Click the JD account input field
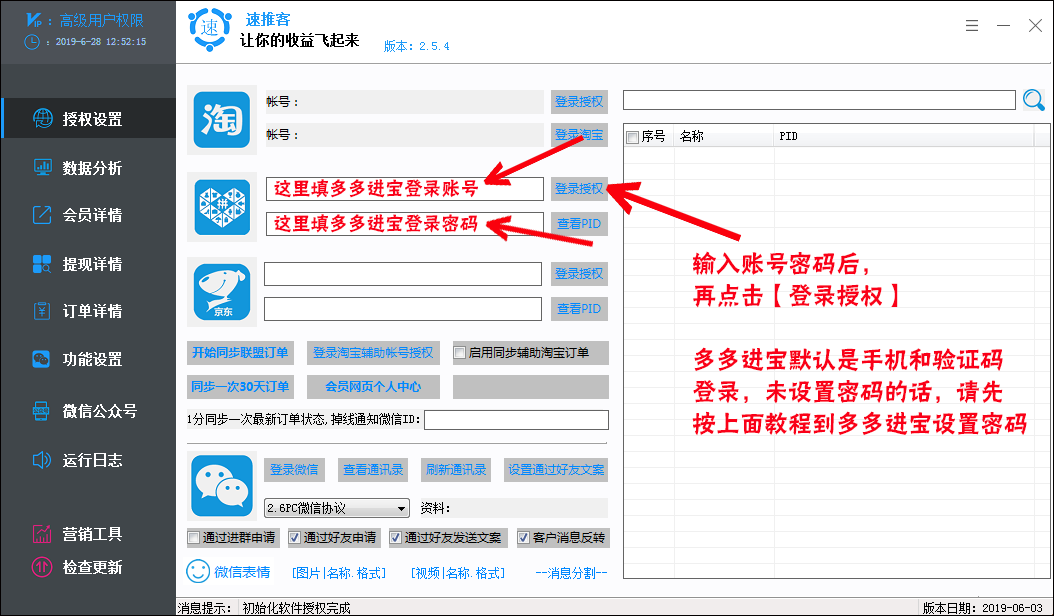The image size is (1054, 616). 403,274
